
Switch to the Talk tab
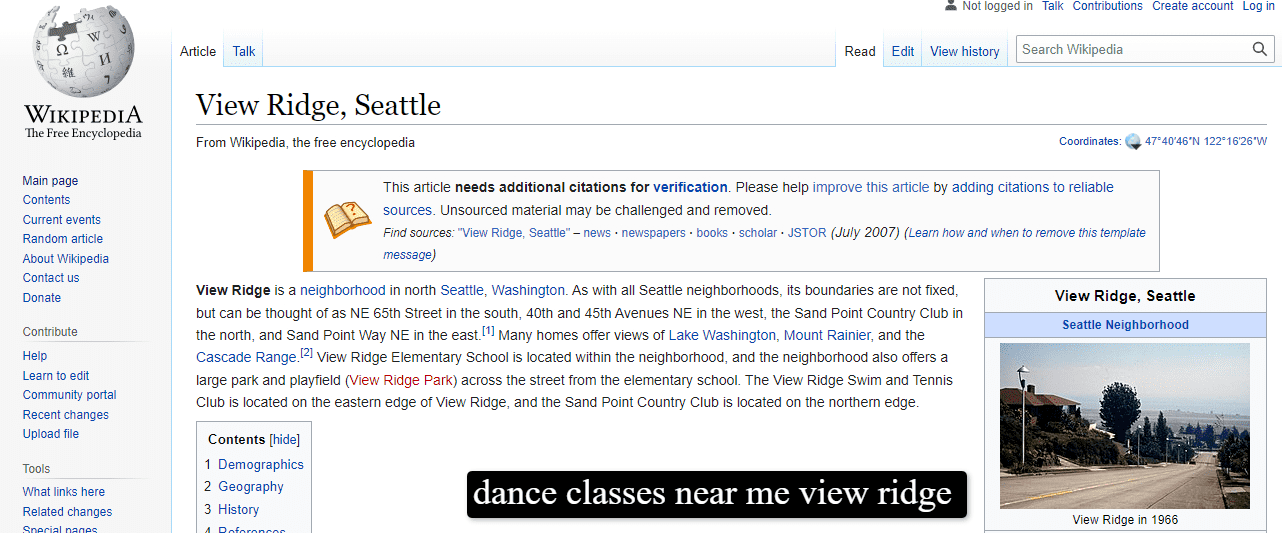point(244,51)
